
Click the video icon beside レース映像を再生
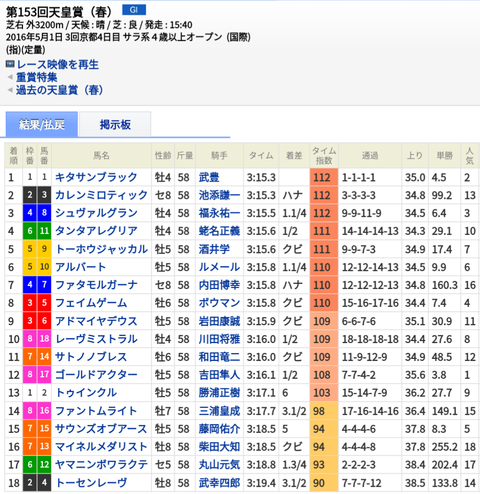[x=10, y=64]
